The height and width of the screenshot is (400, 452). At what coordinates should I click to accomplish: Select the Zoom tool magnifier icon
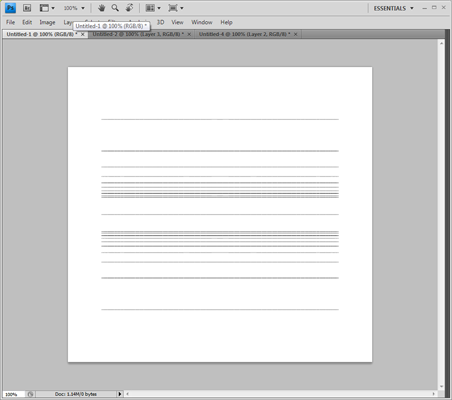(x=115, y=8)
